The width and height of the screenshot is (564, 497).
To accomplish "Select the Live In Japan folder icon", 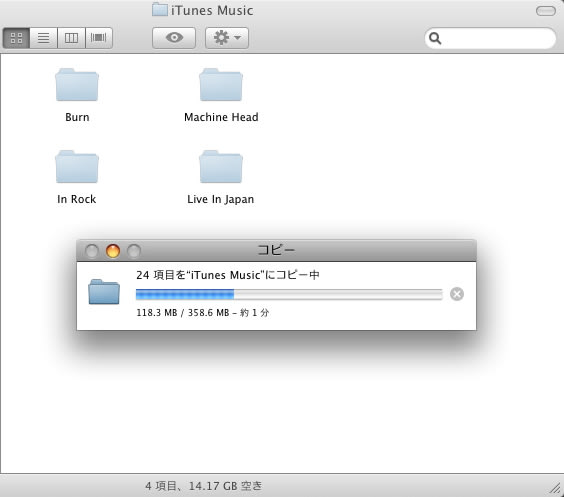I will tap(221, 167).
